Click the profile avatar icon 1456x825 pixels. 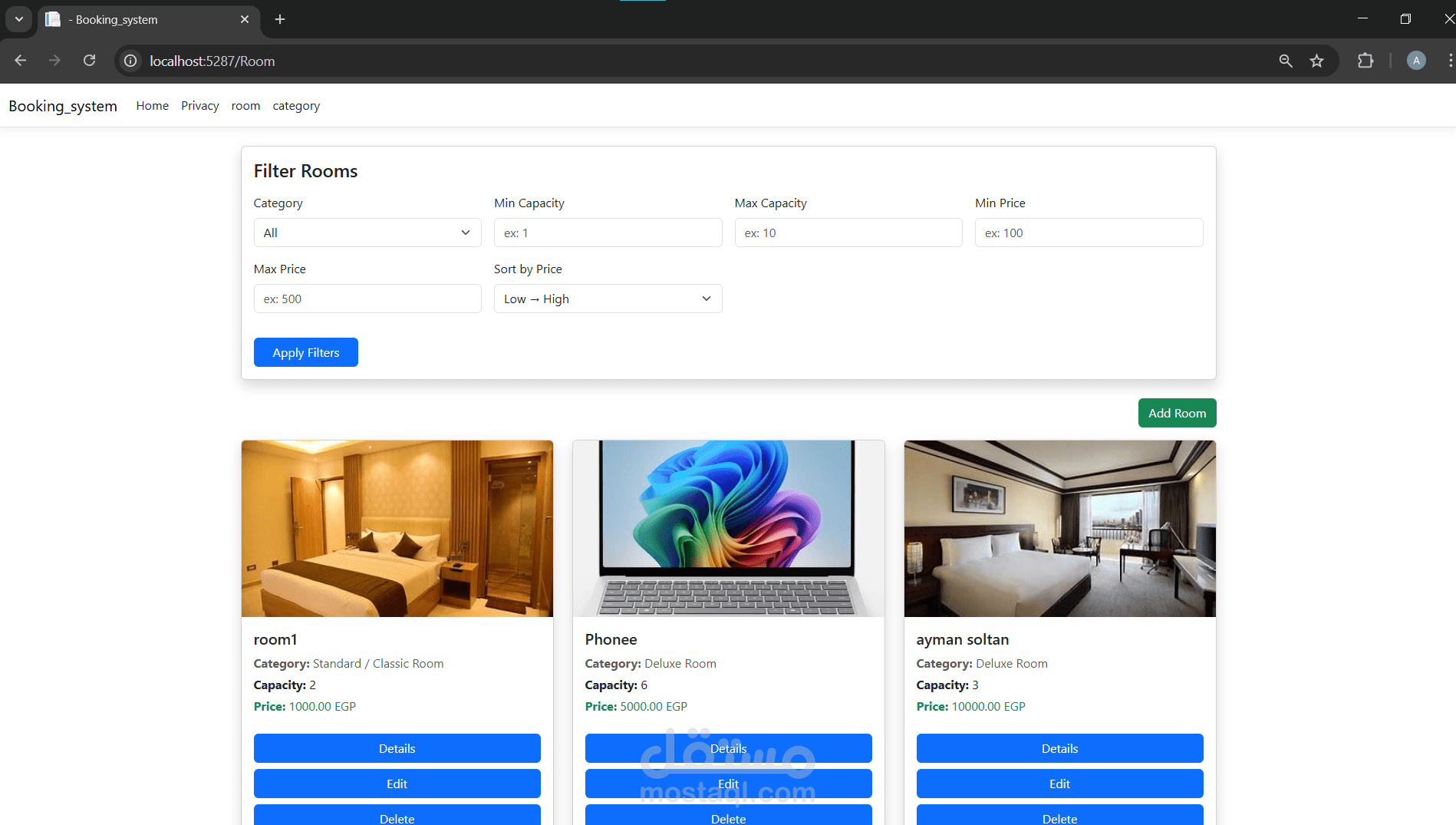1415,61
